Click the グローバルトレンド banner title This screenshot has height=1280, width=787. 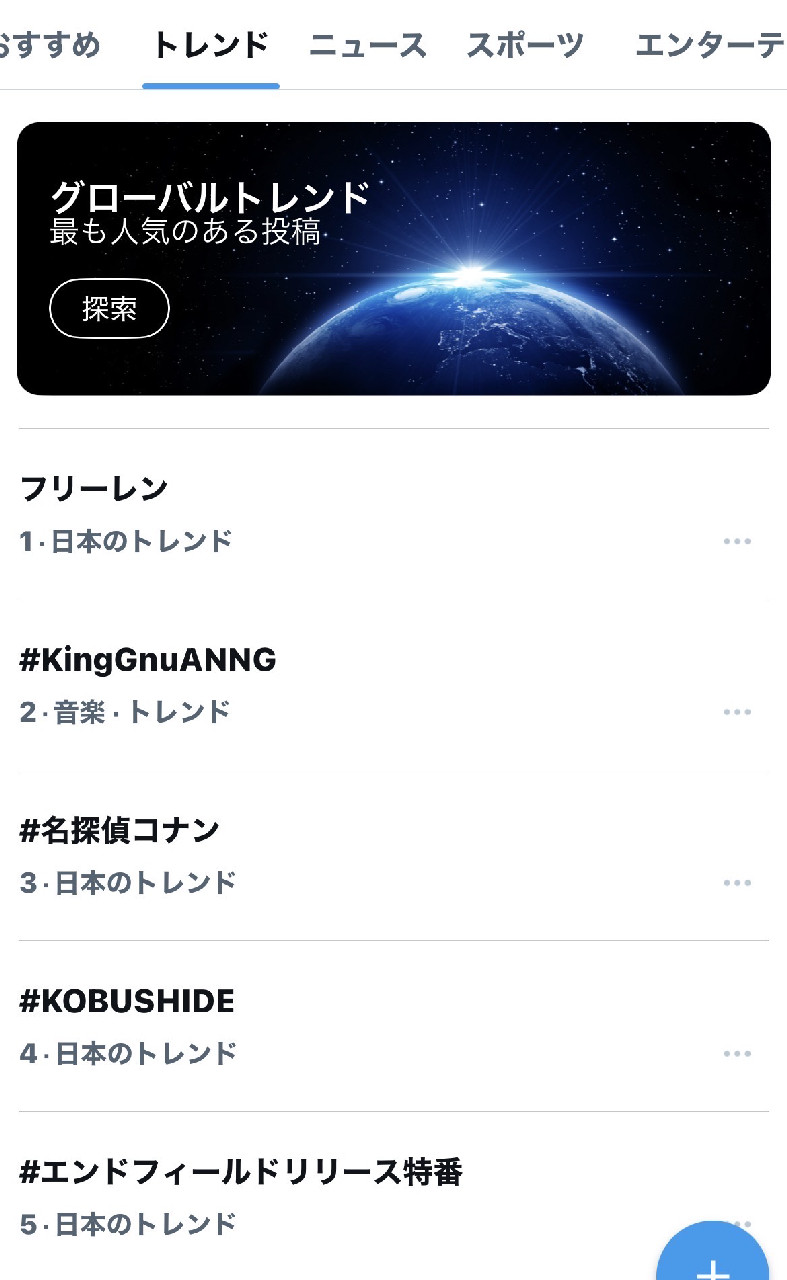[210, 196]
